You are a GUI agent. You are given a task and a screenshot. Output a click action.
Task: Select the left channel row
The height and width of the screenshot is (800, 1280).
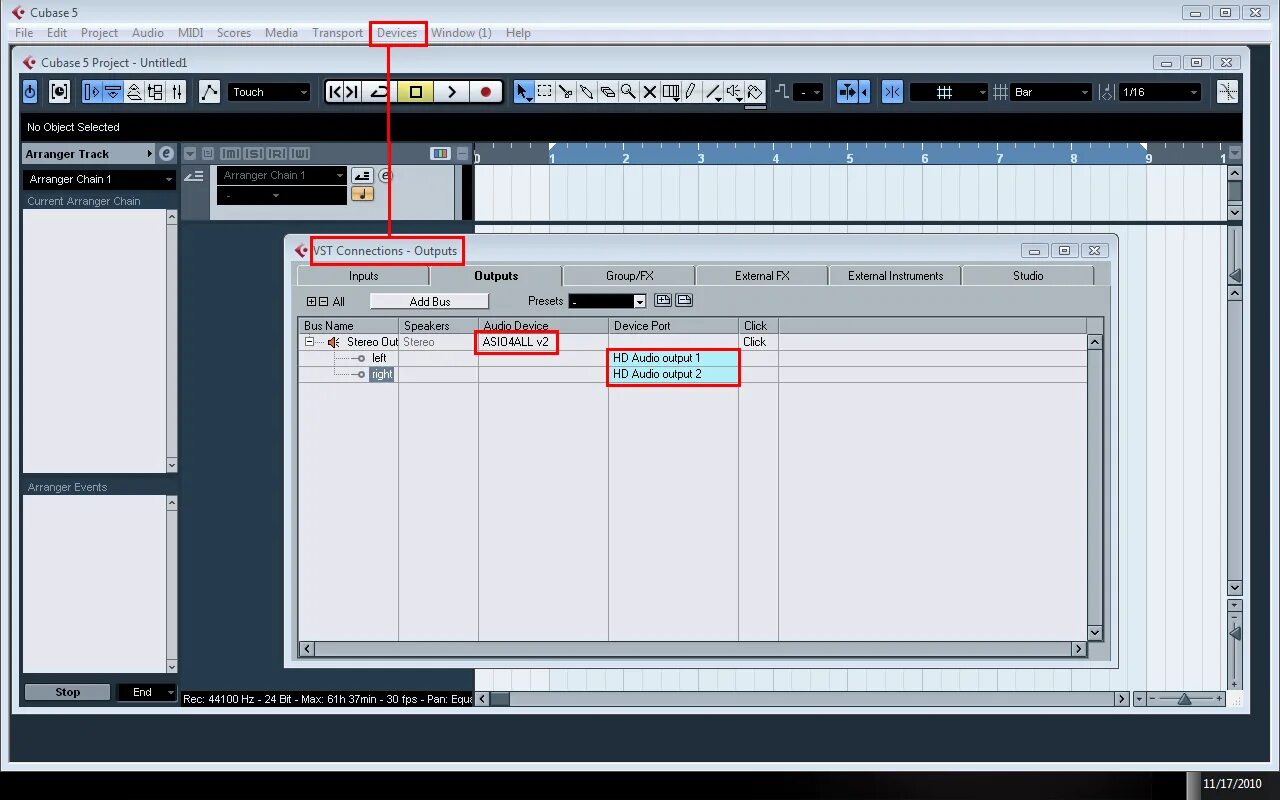point(379,358)
